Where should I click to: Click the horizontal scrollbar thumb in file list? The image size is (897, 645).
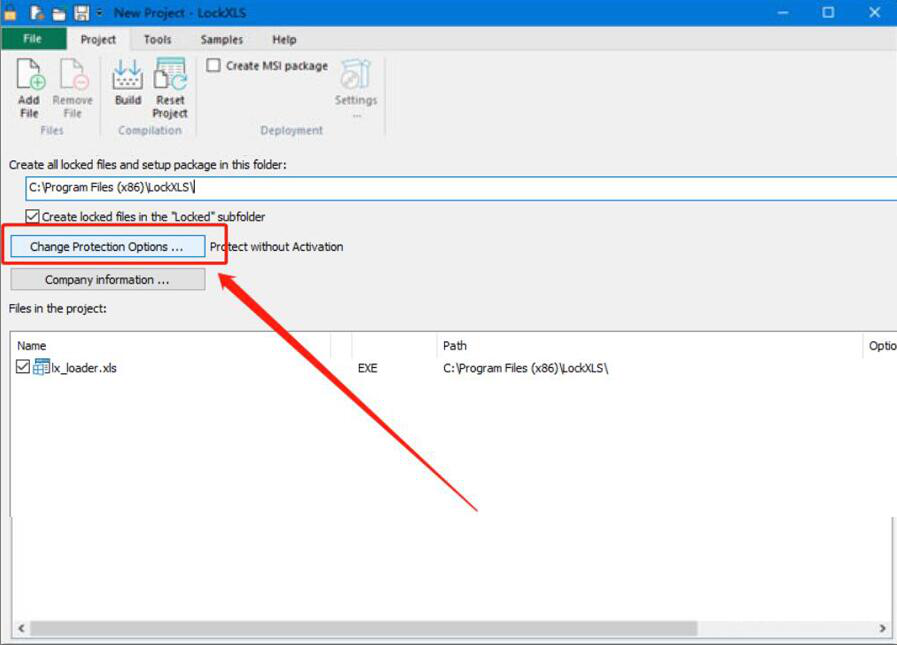click(x=363, y=628)
